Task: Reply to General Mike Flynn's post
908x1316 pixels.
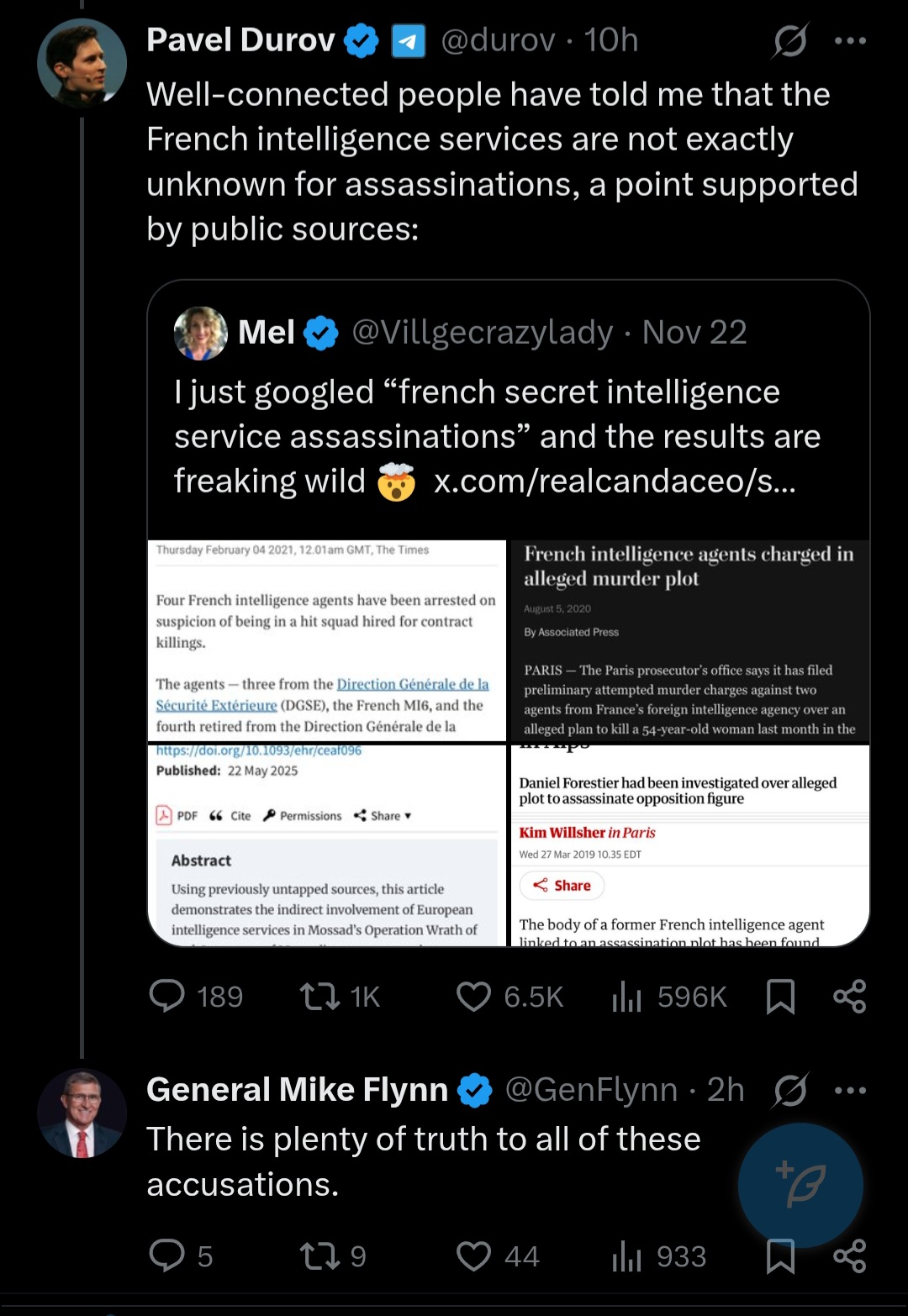Action: 167,1255
